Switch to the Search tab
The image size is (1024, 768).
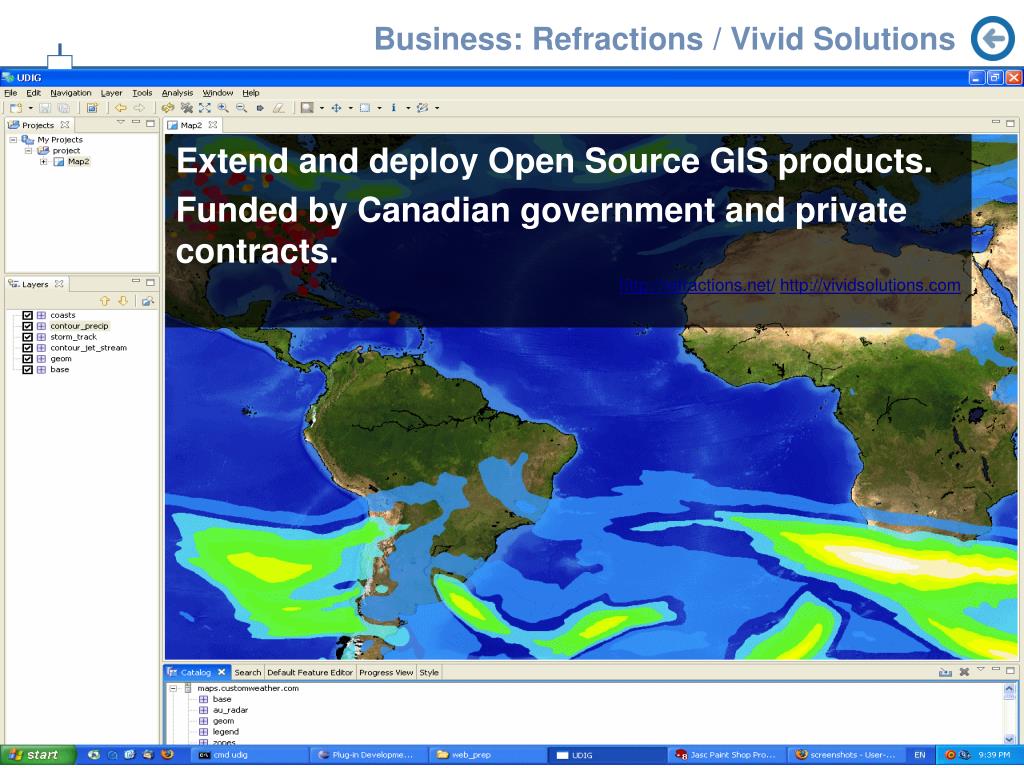tap(248, 673)
